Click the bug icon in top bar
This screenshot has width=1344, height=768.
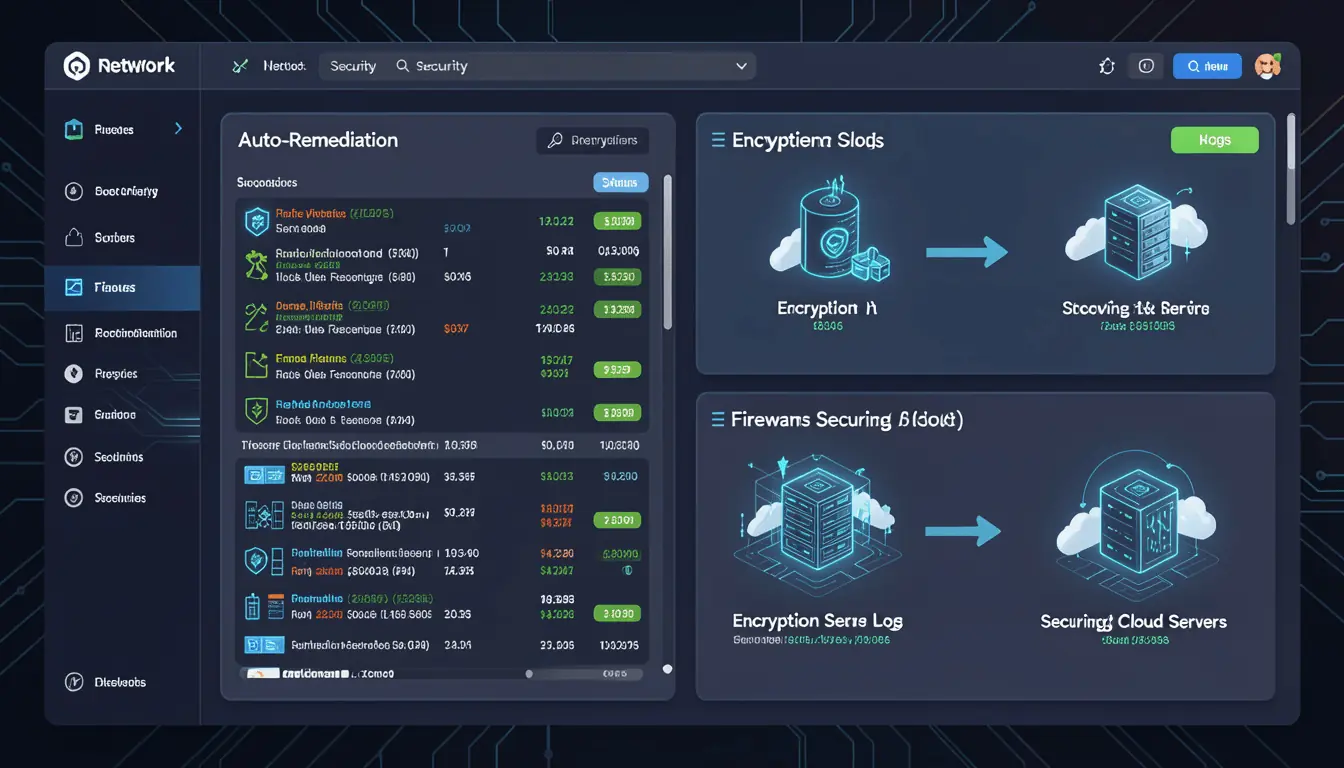pyautogui.click(x=1106, y=66)
